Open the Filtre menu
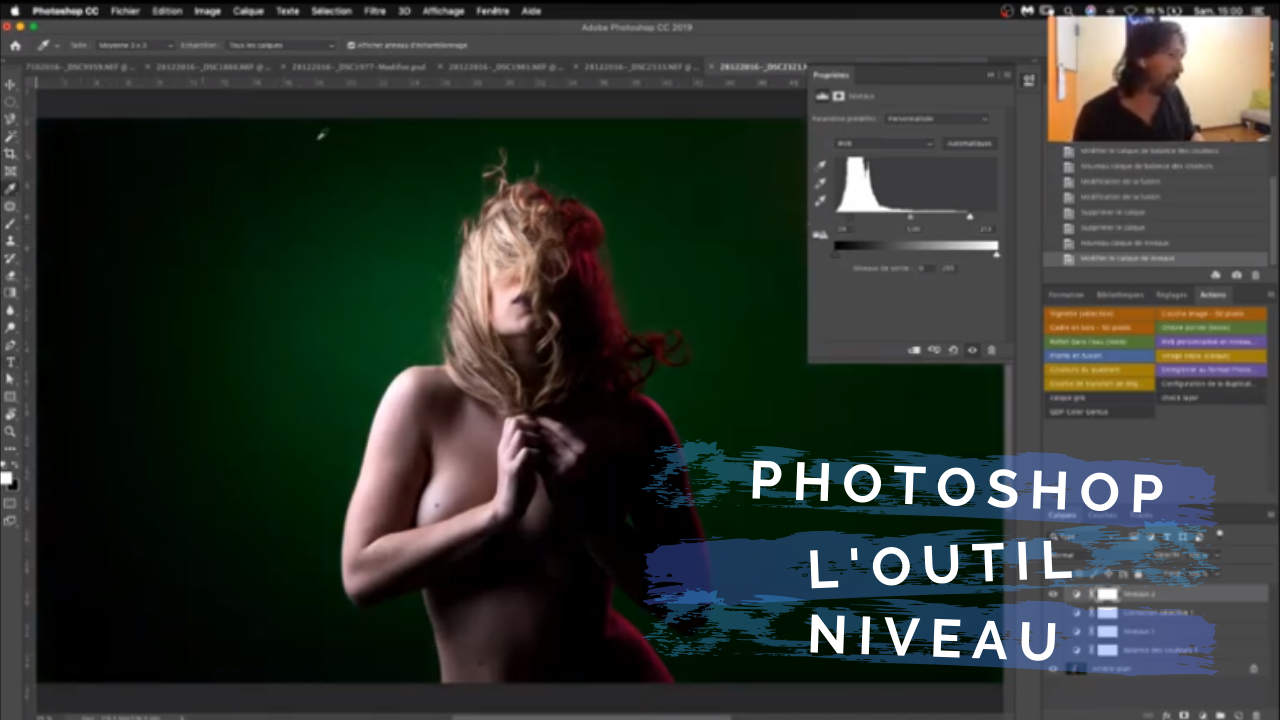The image size is (1280, 720). click(x=375, y=11)
